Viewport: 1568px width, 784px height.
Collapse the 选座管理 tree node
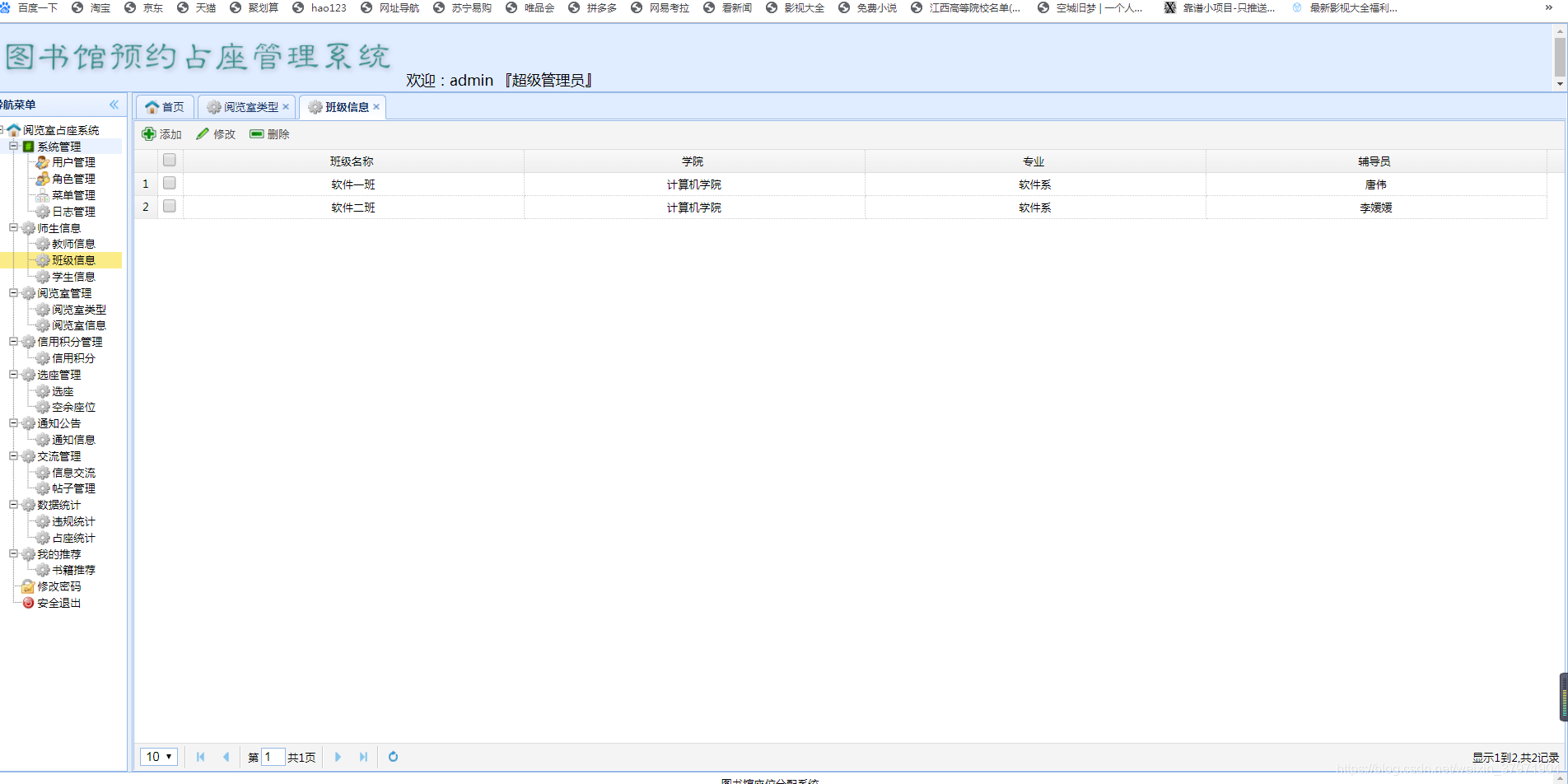point(13,374)
